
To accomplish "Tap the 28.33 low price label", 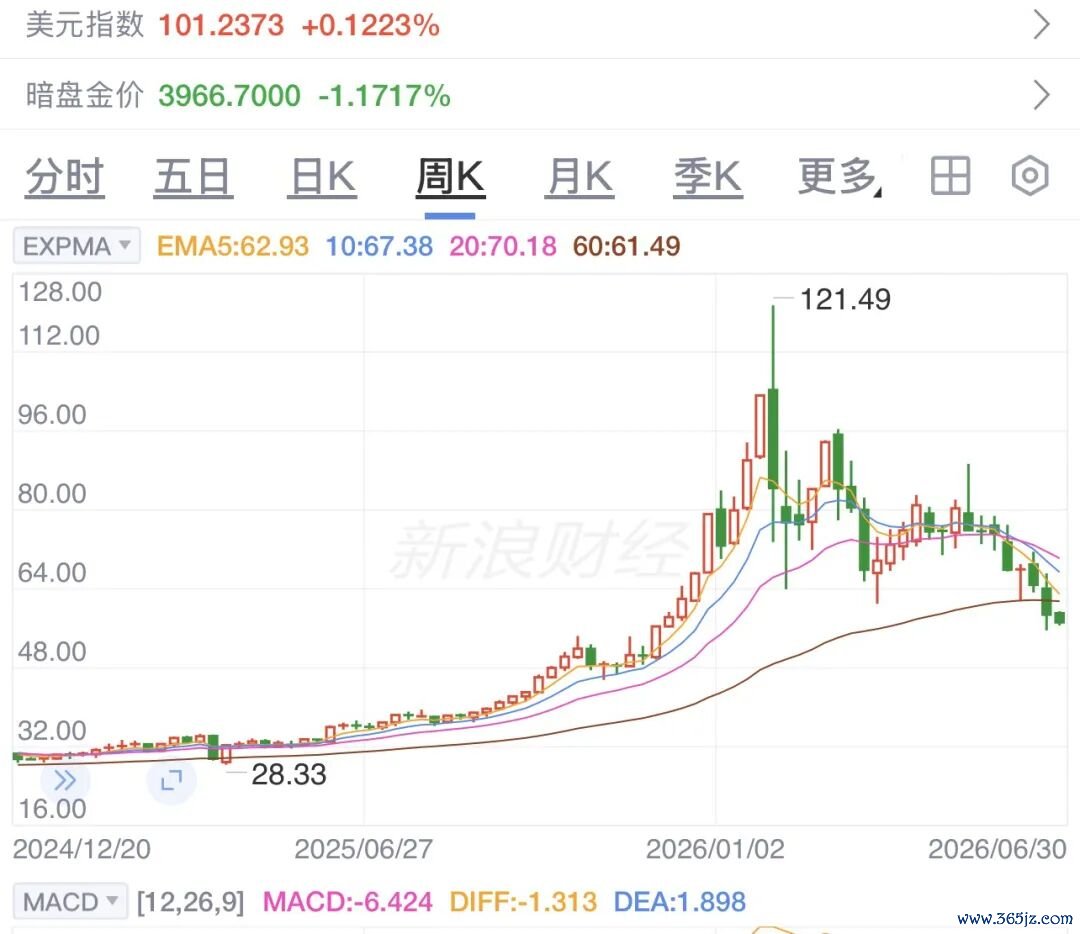I will point(289,774).
